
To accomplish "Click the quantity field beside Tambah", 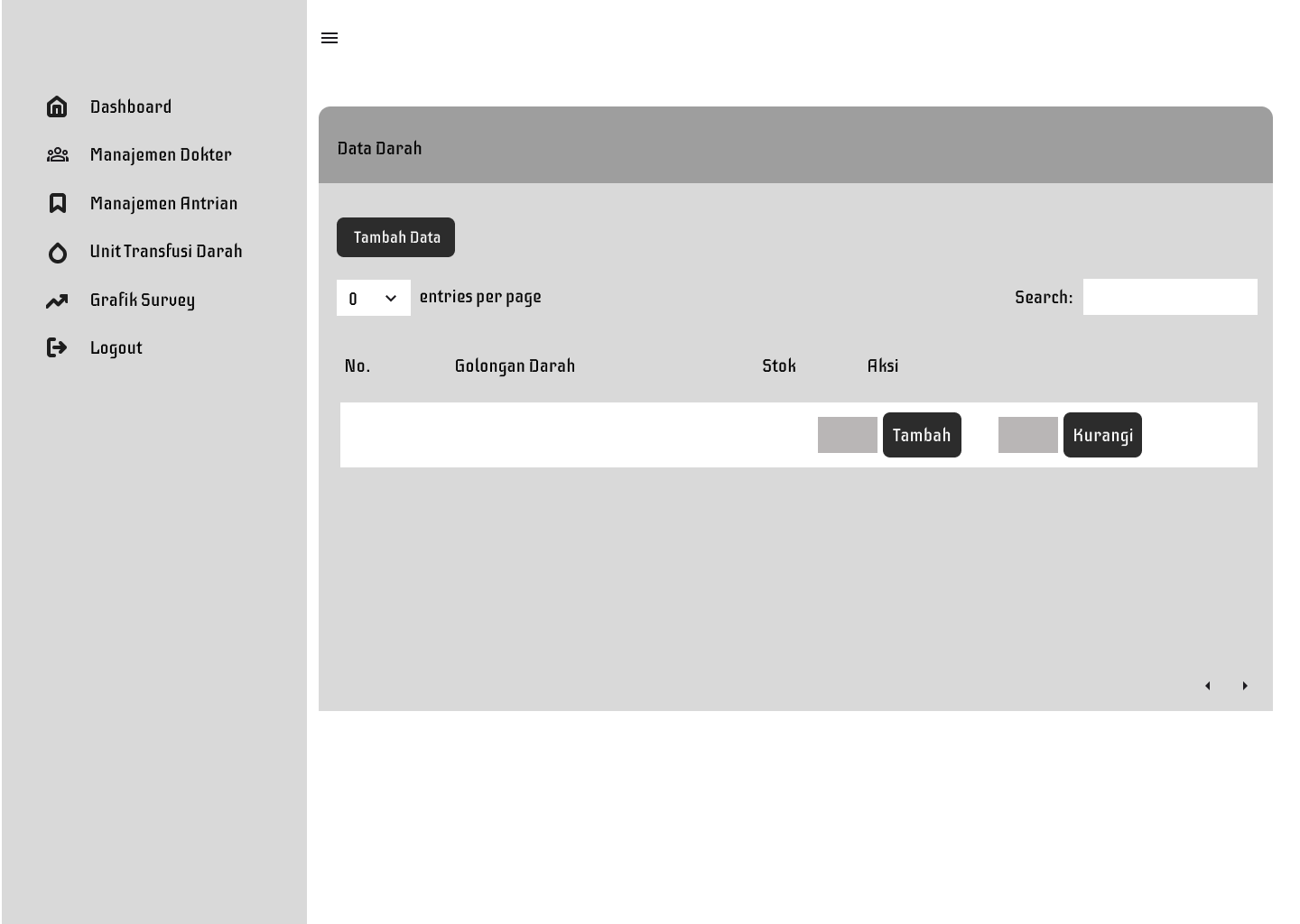I will click(847, 435).
